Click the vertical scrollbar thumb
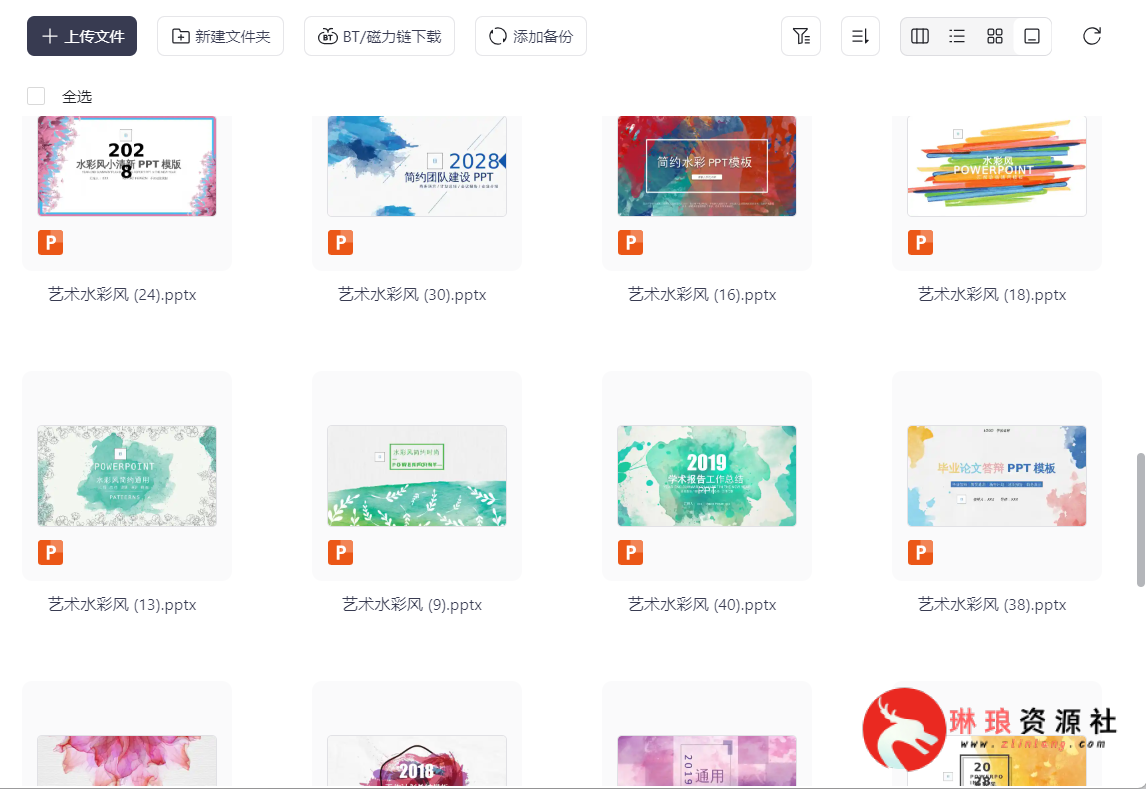 1140,519
